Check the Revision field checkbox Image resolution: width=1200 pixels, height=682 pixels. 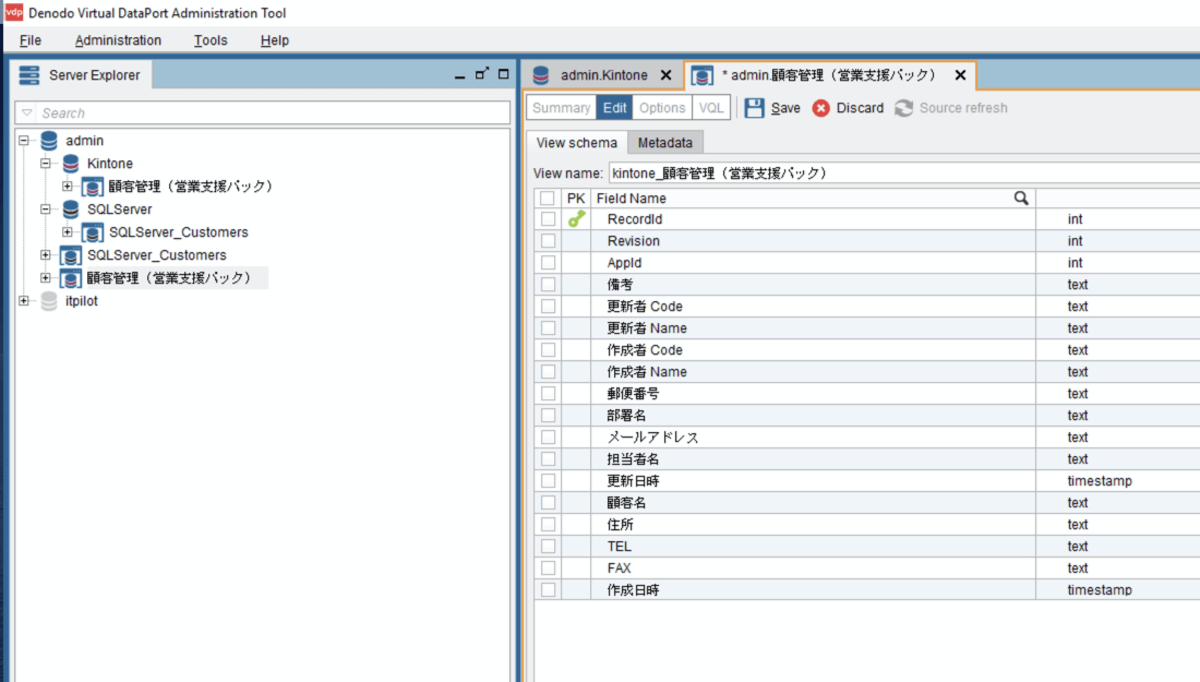[548, 241]
